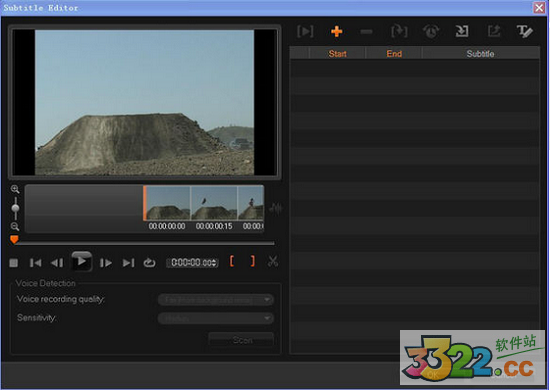Click the Scan button
Viewport: 550px width, 390px height.
pos(241,340)
